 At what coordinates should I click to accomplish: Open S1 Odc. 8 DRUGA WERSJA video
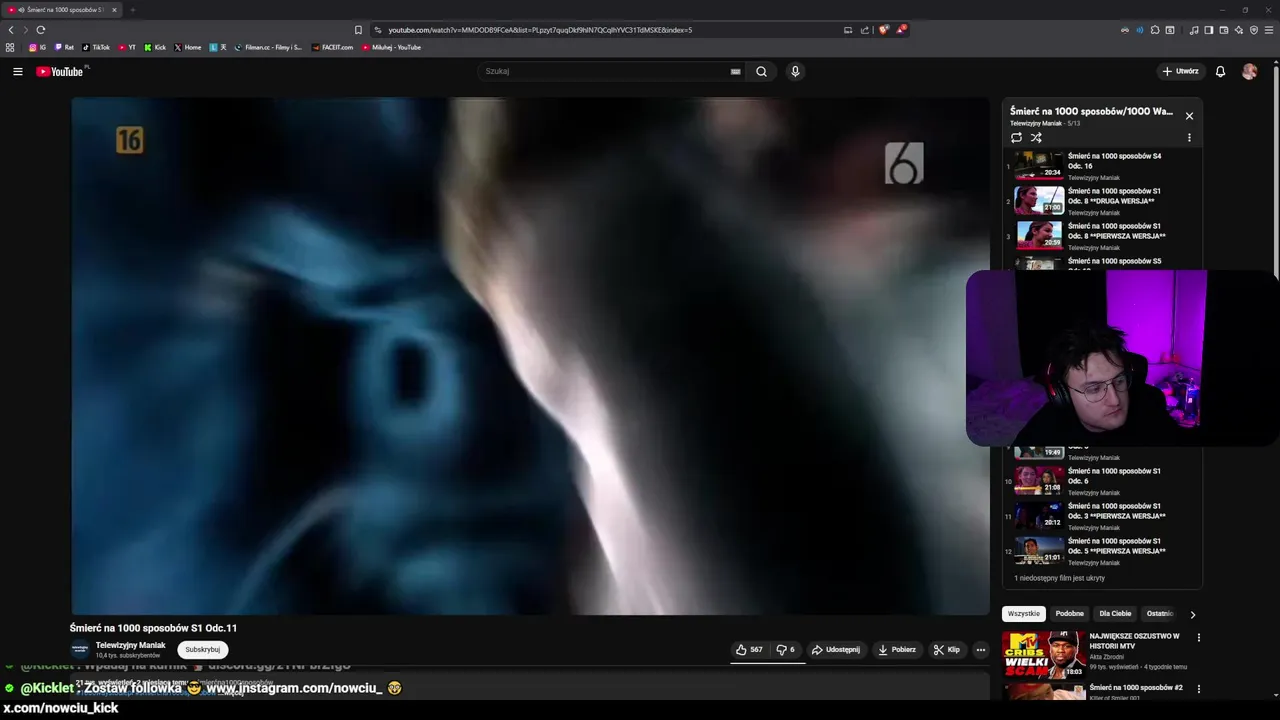1102,200
